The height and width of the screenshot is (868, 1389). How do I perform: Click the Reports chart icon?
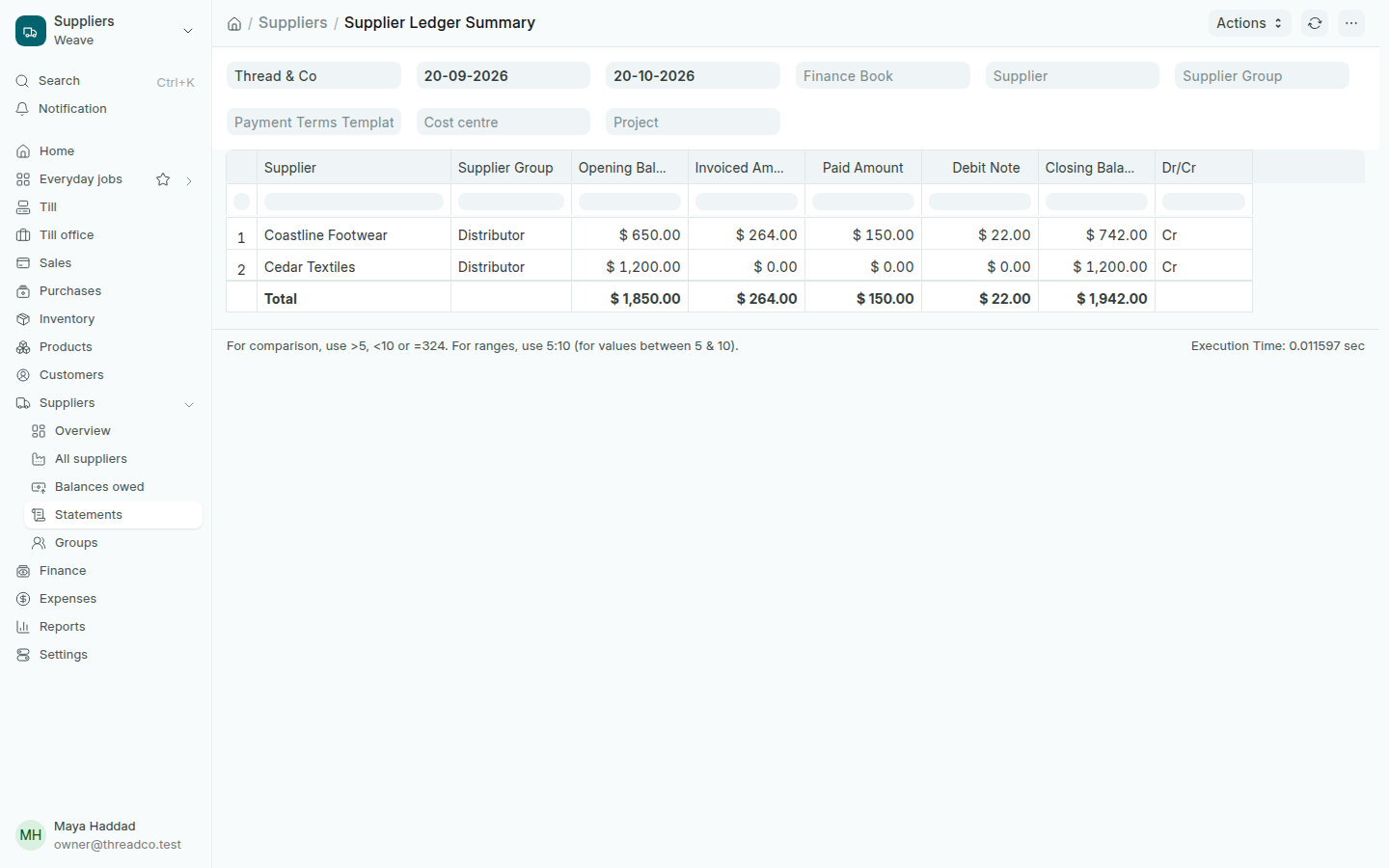coord(23,627)
